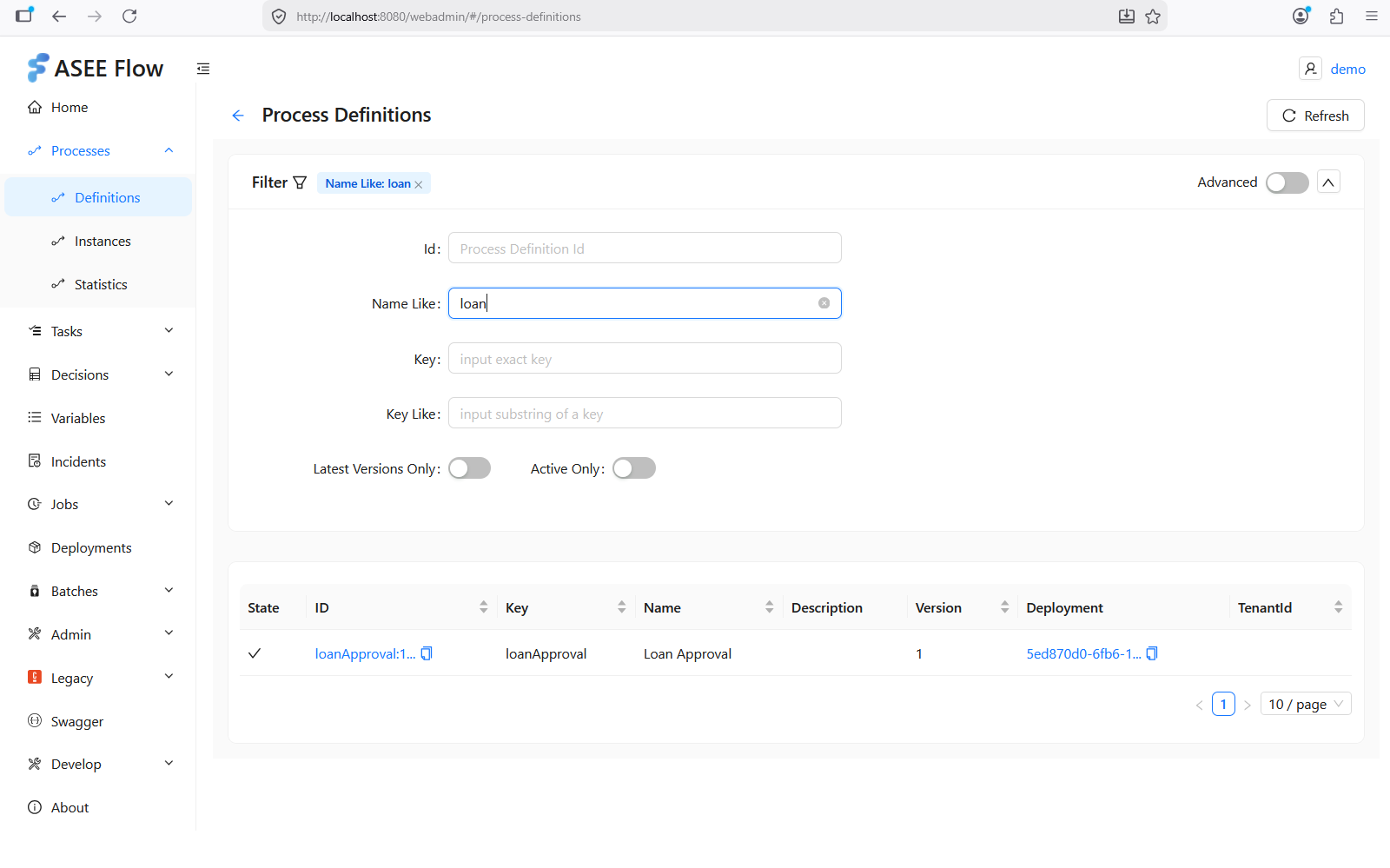Toggle the Advanced filter switch
The width and height of the screenshot is (1390, 868).
(1287, 182)
